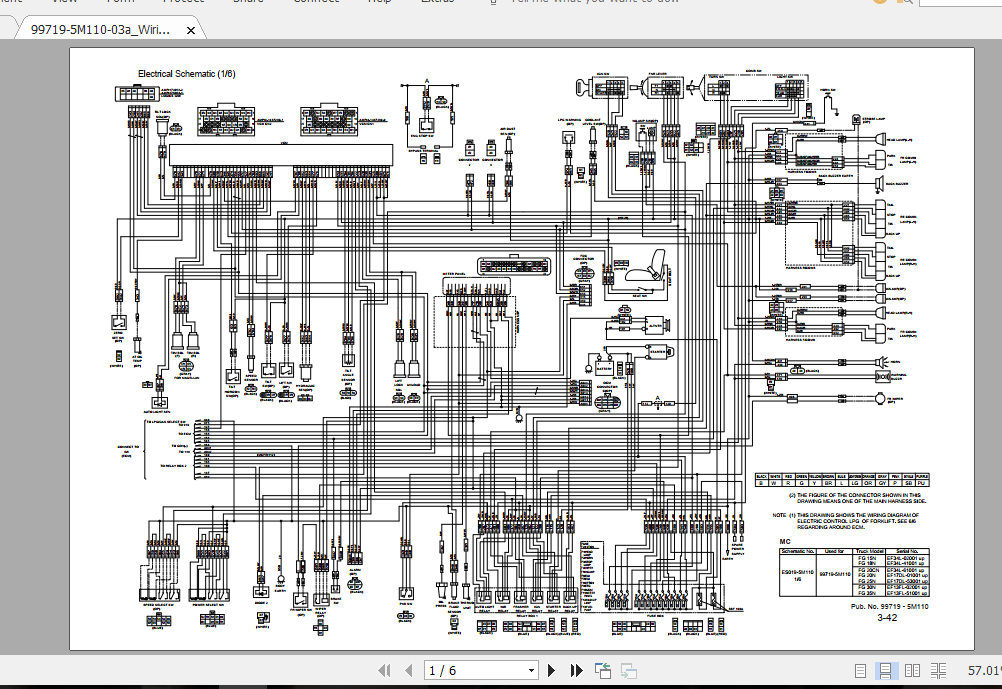The image size is (1002, 689).
Task: Click the next view history icon
Action: click(x=629, y=671)
